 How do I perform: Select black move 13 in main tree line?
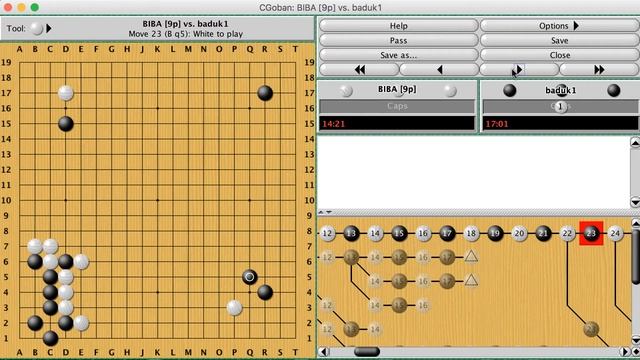pyautogui.click(x=351, y=233)
